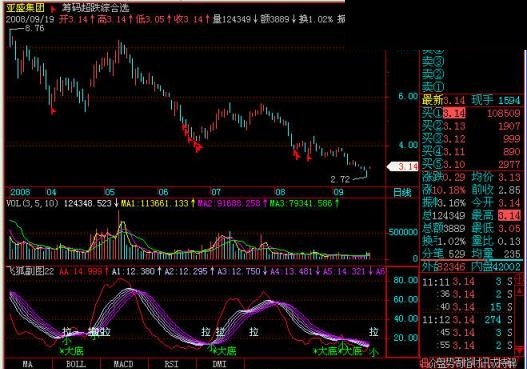Click the 最高 highlighted 3.14 value
Image resolution: width=527 pixels, height=369 pixels.
(510, 215)
